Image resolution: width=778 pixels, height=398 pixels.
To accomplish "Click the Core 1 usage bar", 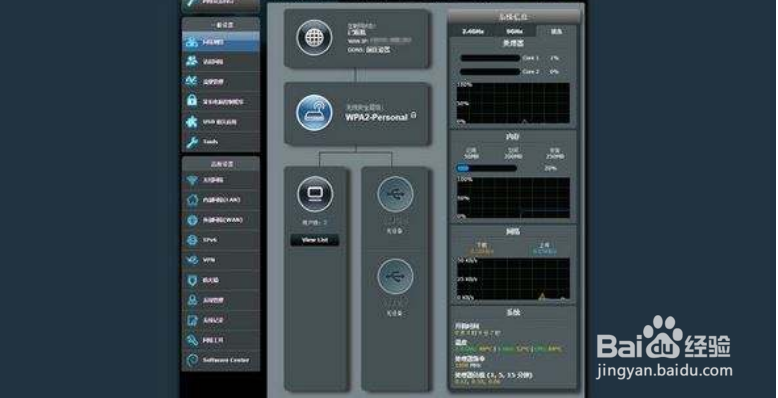I will [x=490, y=58].
